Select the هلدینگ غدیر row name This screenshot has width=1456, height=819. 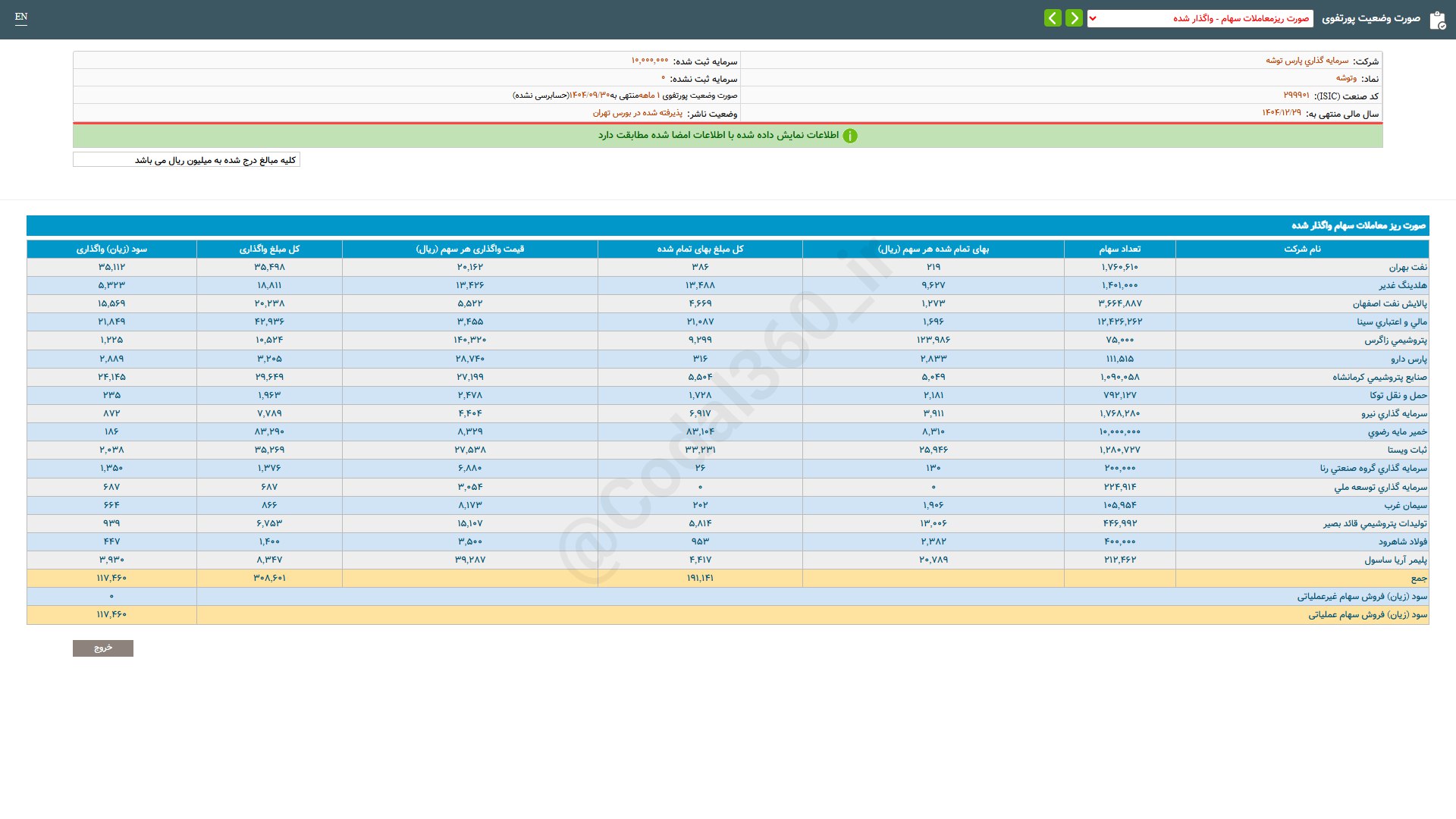(x=1402, y=285)
